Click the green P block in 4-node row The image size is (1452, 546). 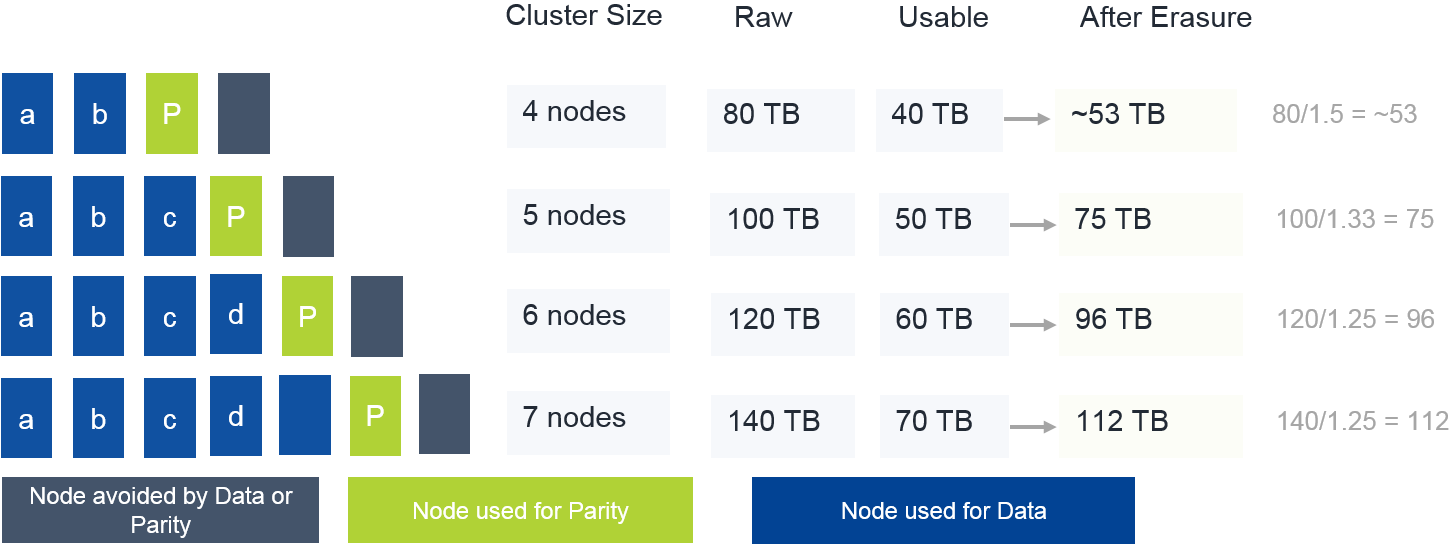point(171,113)
